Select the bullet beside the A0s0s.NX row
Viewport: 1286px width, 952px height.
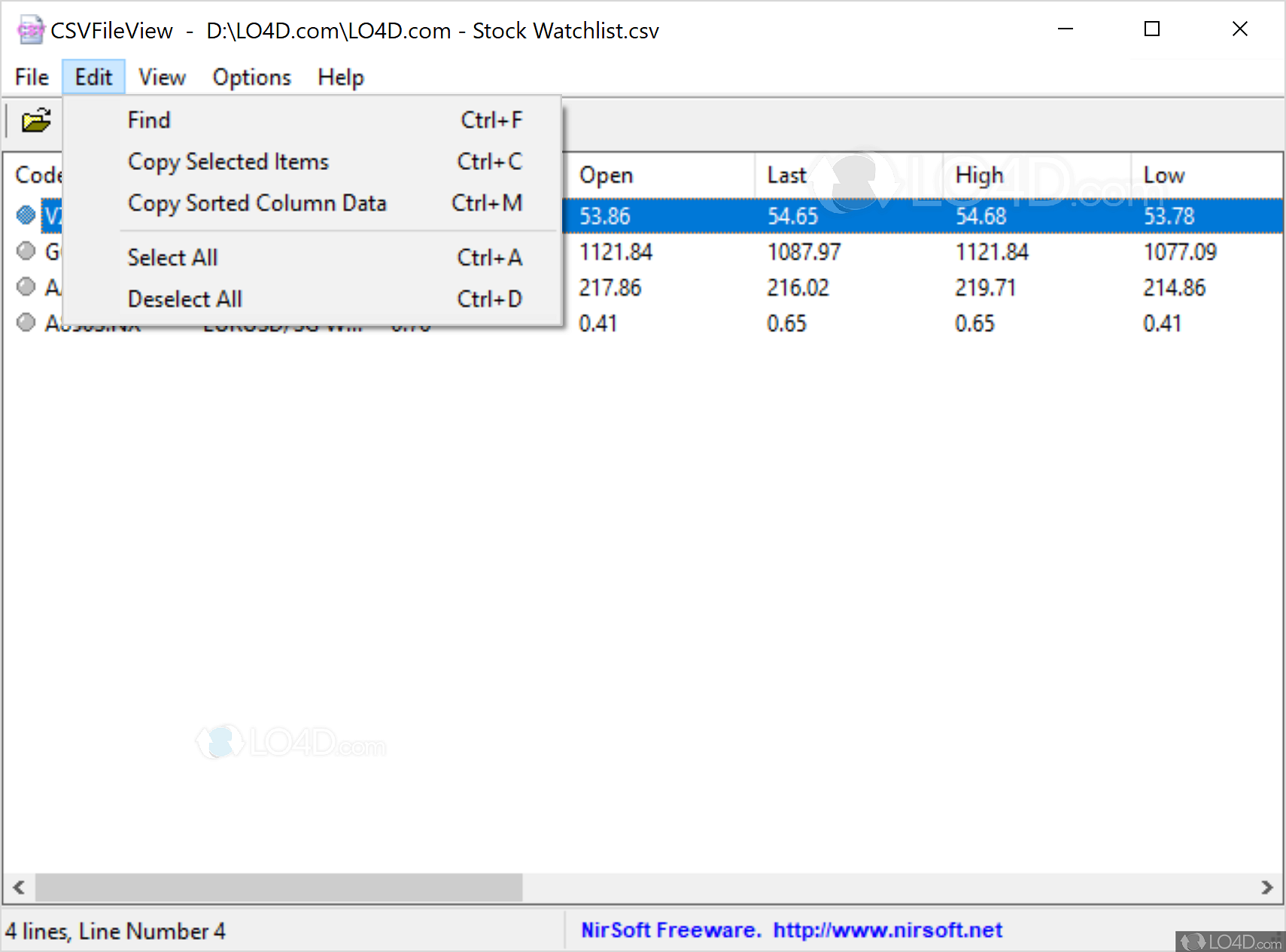coord(26,322)
